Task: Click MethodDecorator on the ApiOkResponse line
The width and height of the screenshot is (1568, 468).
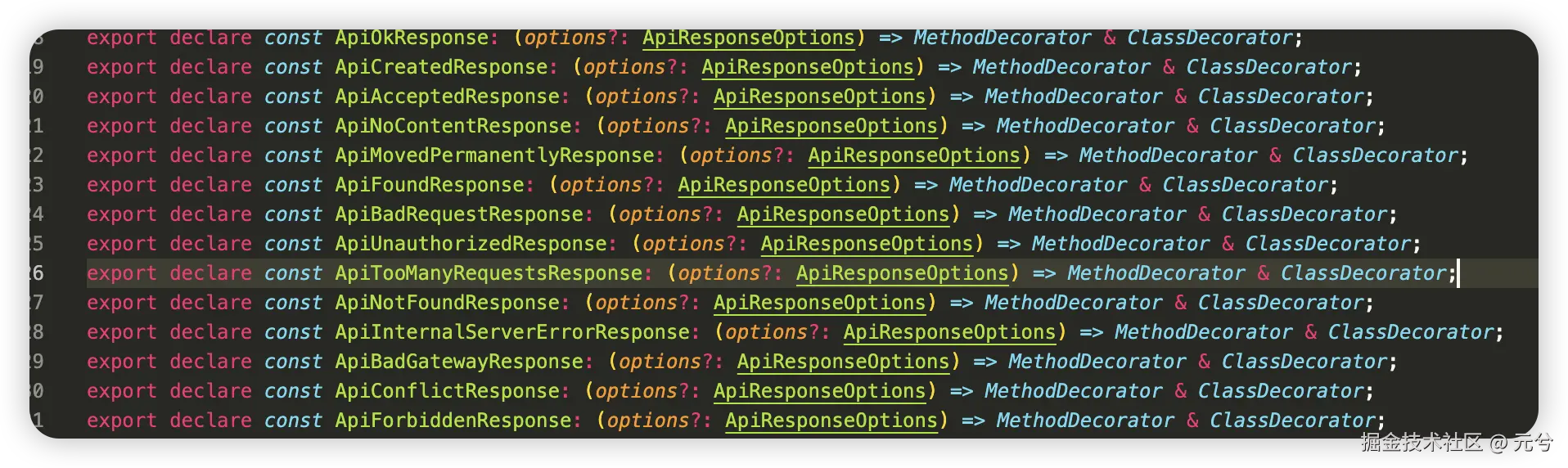Action: [1002, 38]
